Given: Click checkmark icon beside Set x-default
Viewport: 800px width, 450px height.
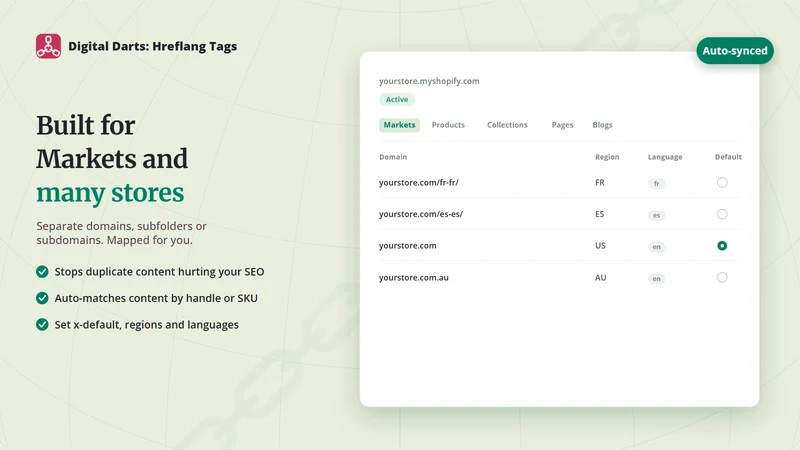Looking at the screenshot, I should tap(42, 325).
